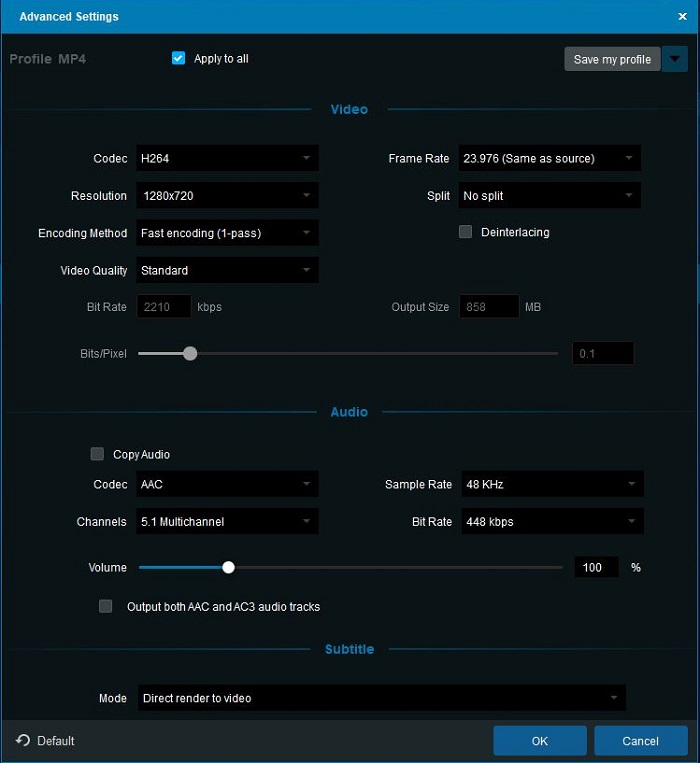The height and width of the screenshot is (763, 700).
Task: Click the video Bit Rate 2210 field
Action: 164,307
